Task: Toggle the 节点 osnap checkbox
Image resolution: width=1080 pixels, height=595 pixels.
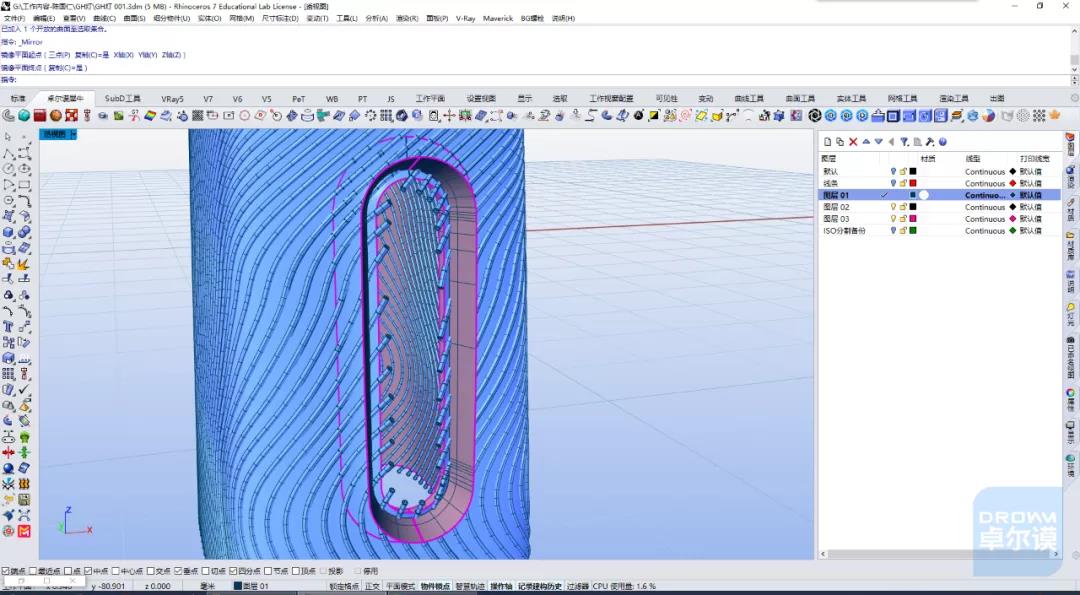Action: click(x=268, y=572)
